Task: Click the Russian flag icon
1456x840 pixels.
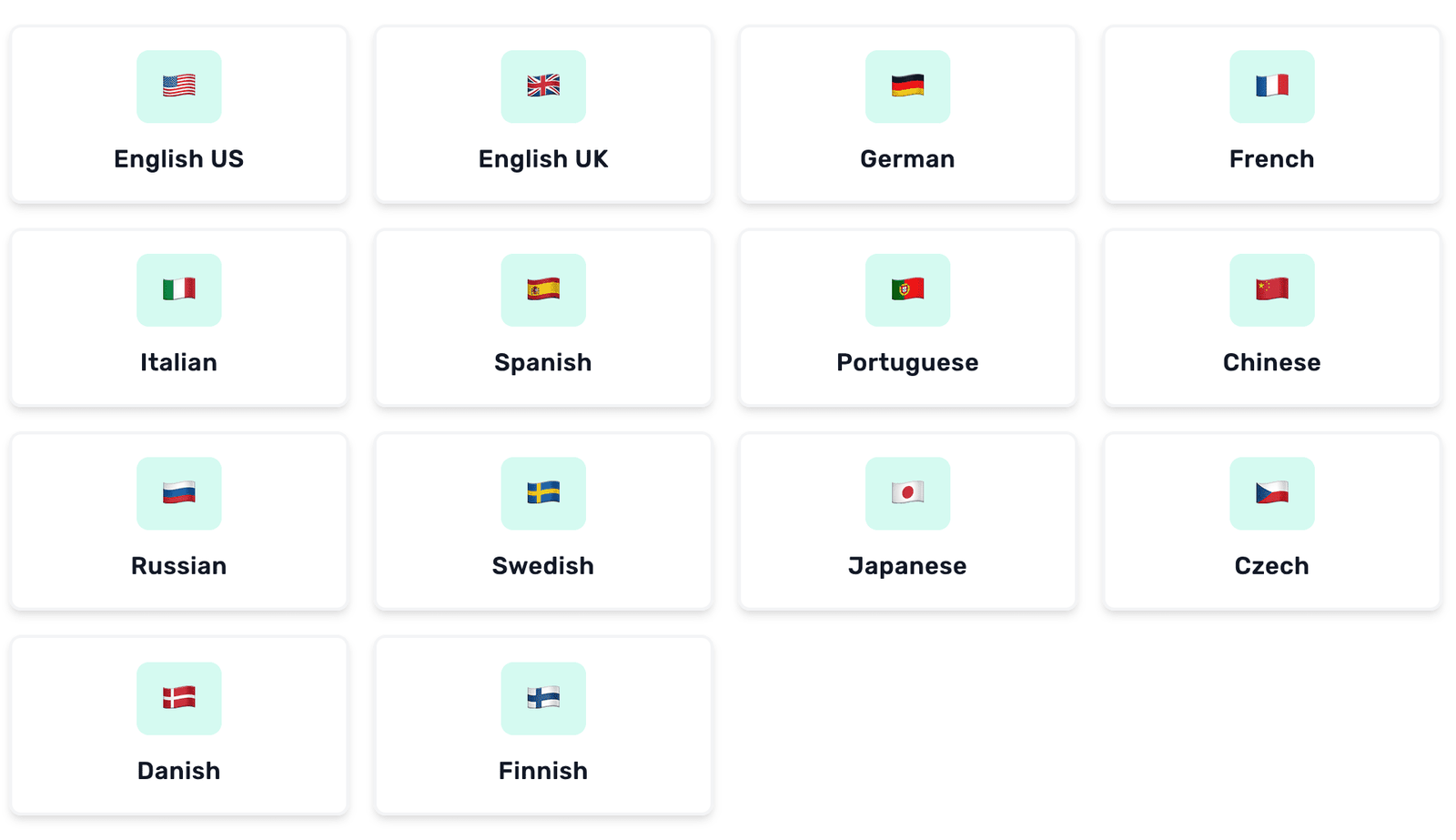Action: click(178, 494)
